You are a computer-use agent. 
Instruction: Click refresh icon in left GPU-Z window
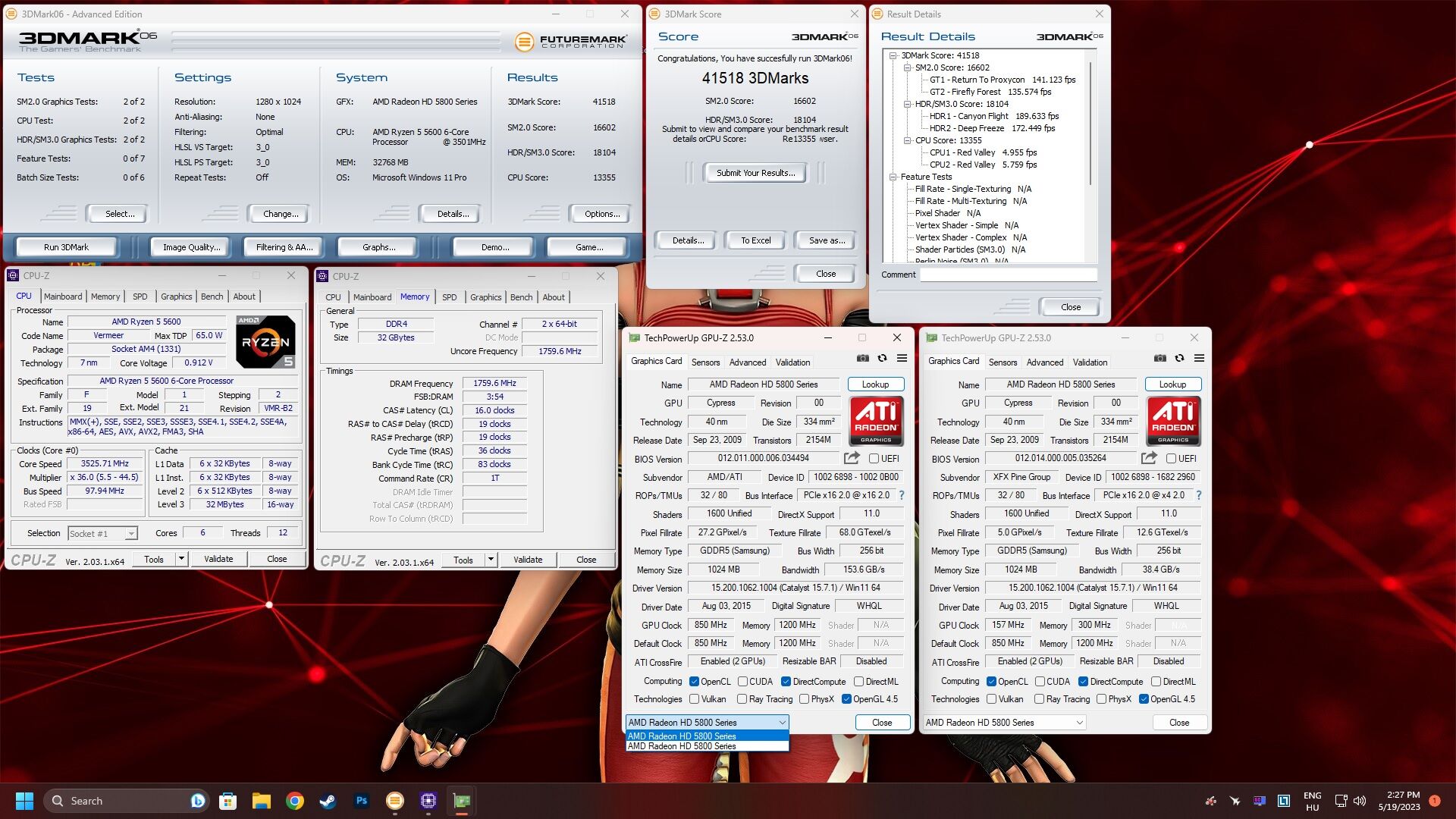coord(882,359)
